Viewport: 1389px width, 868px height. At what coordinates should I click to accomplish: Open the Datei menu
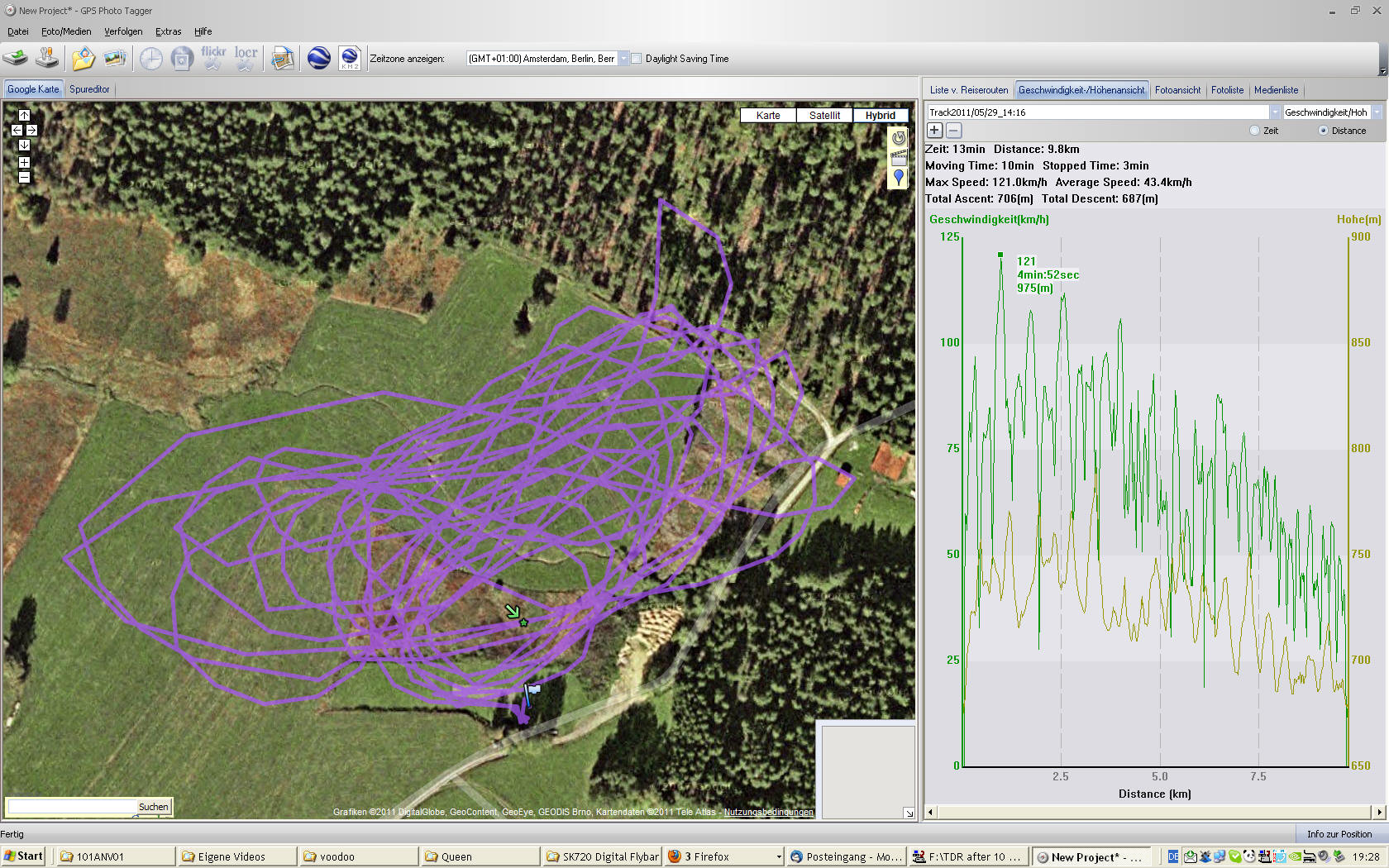click(x=17, y=31)
